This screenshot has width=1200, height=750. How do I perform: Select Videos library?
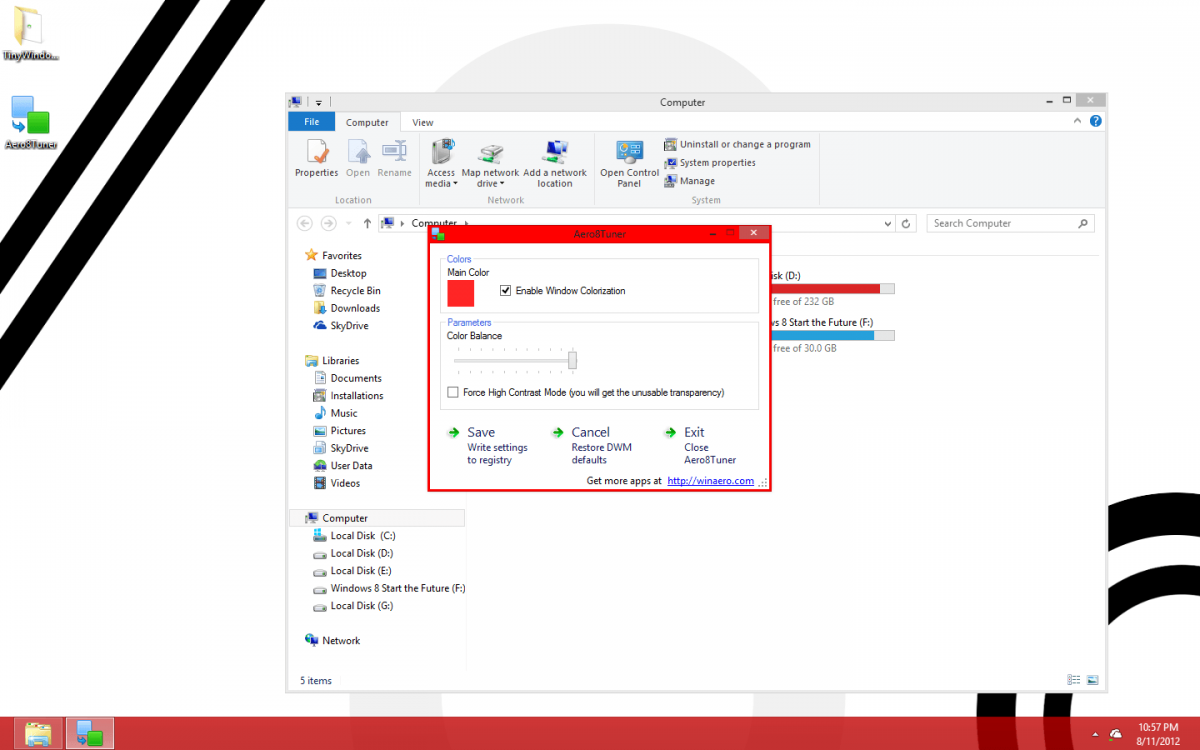[x=337, y=483]
